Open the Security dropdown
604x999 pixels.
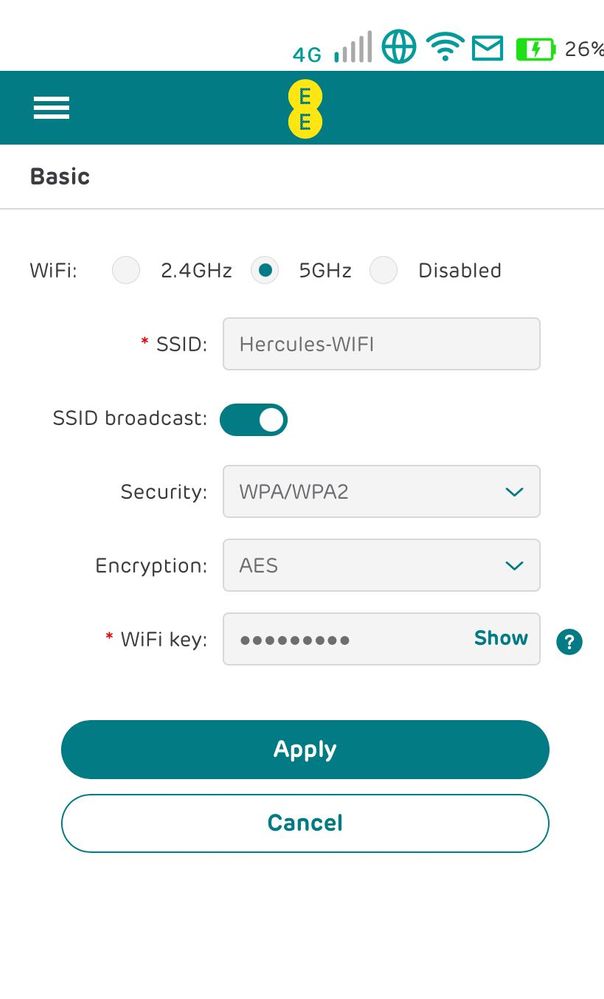tap(381, 492)
